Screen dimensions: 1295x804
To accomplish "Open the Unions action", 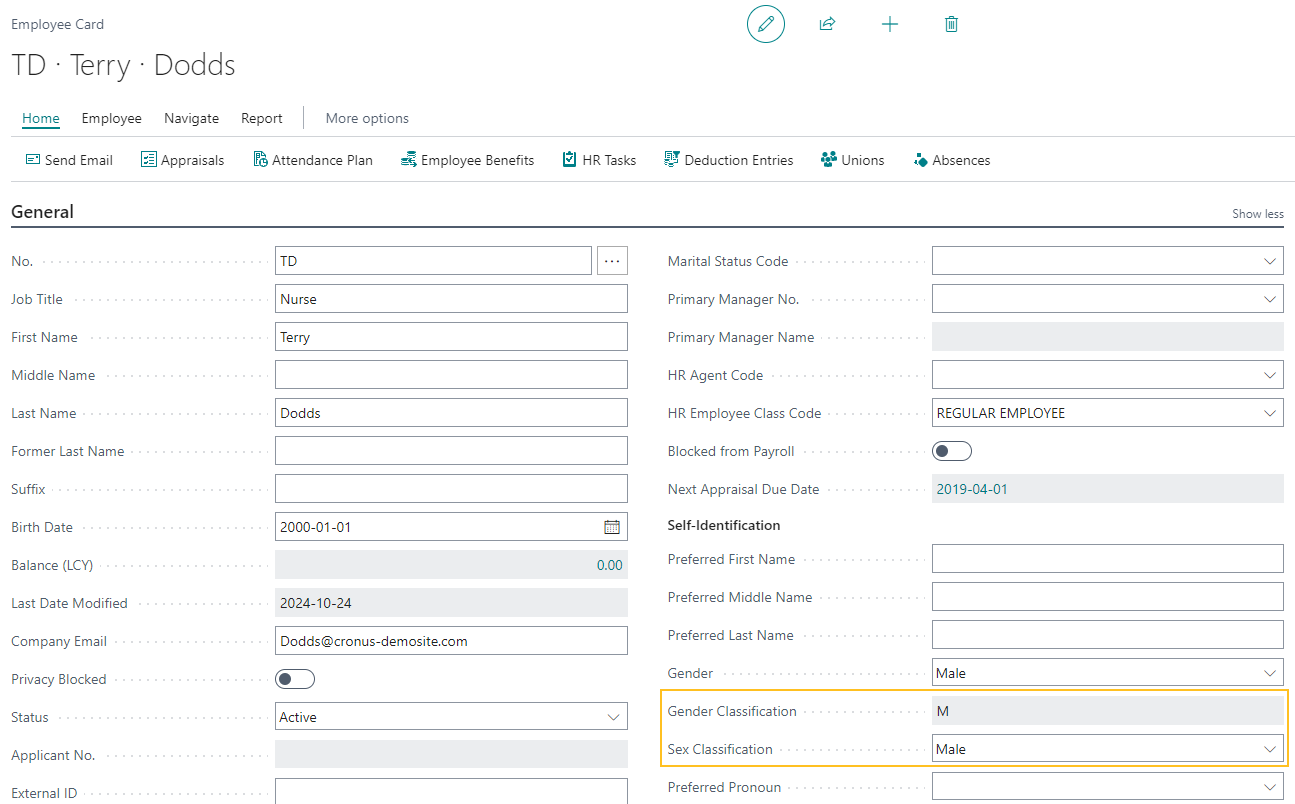I will click(x=852, y=159).
